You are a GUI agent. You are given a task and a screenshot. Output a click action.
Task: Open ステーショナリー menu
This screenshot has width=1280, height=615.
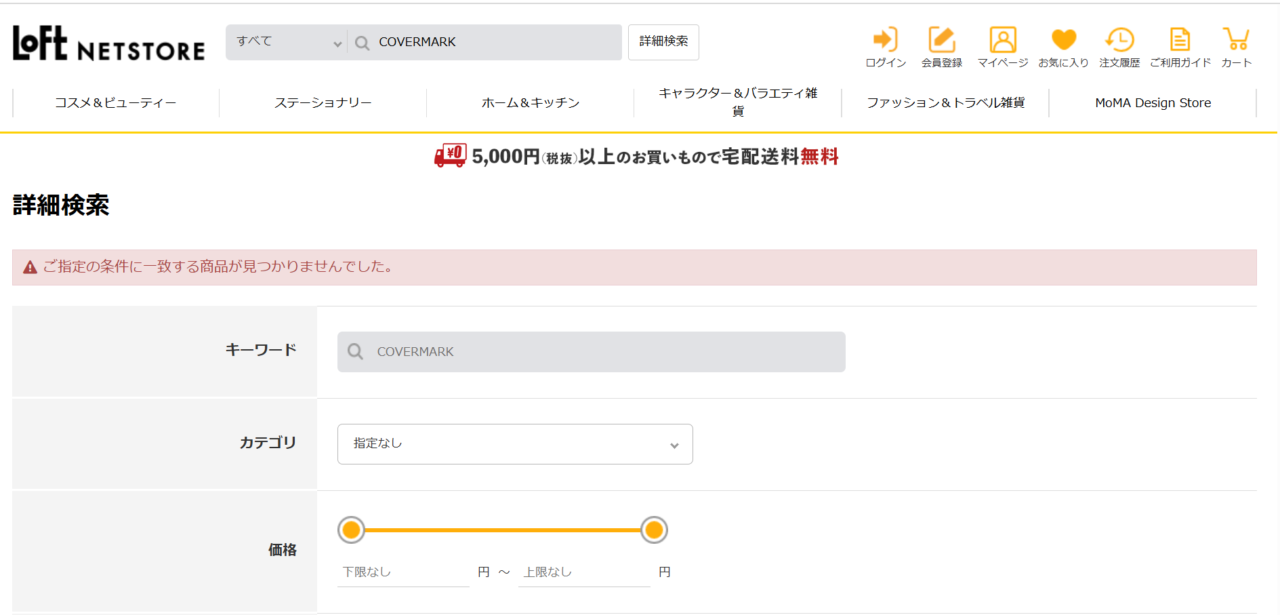[323, 103]
